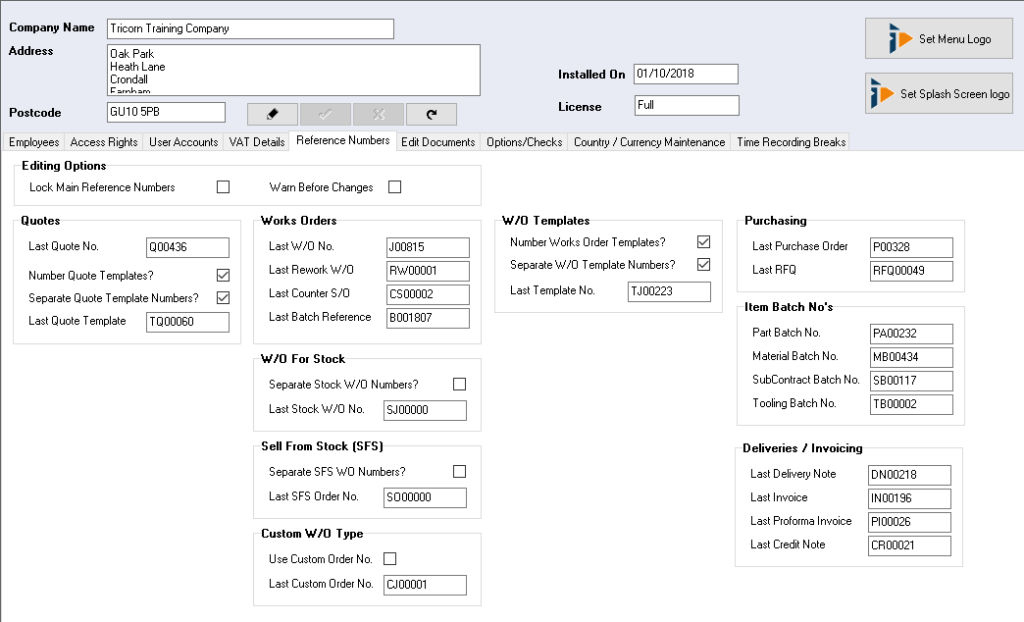This screenshot has width=1024, height=622.
Task: Uncheck Number Quote Templates option
Action: [x=223, y=275]
